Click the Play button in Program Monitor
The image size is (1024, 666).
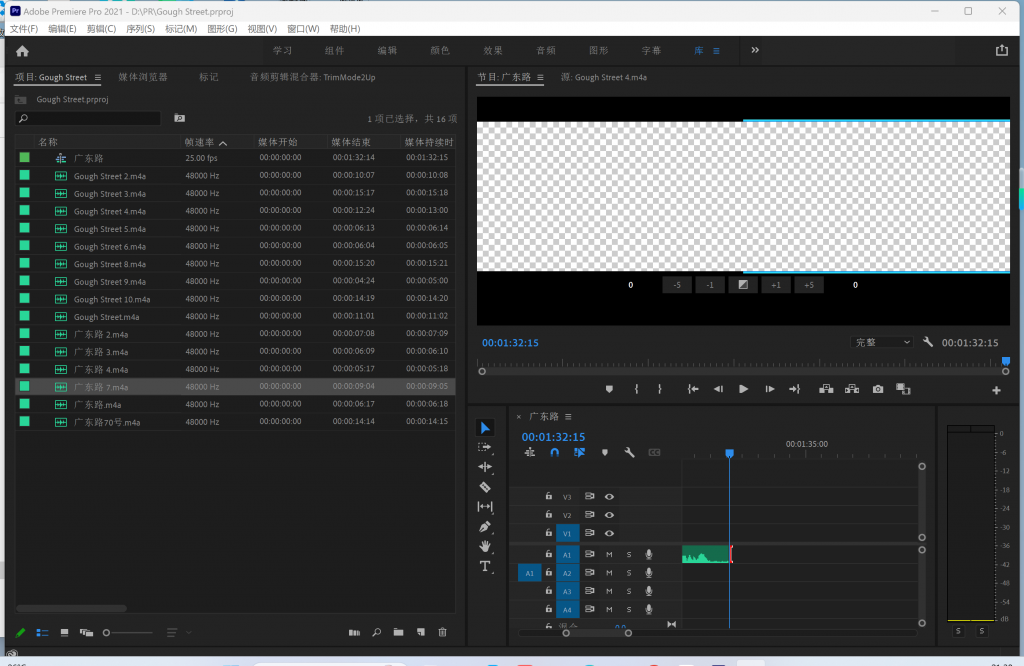(x=743, y=389)
